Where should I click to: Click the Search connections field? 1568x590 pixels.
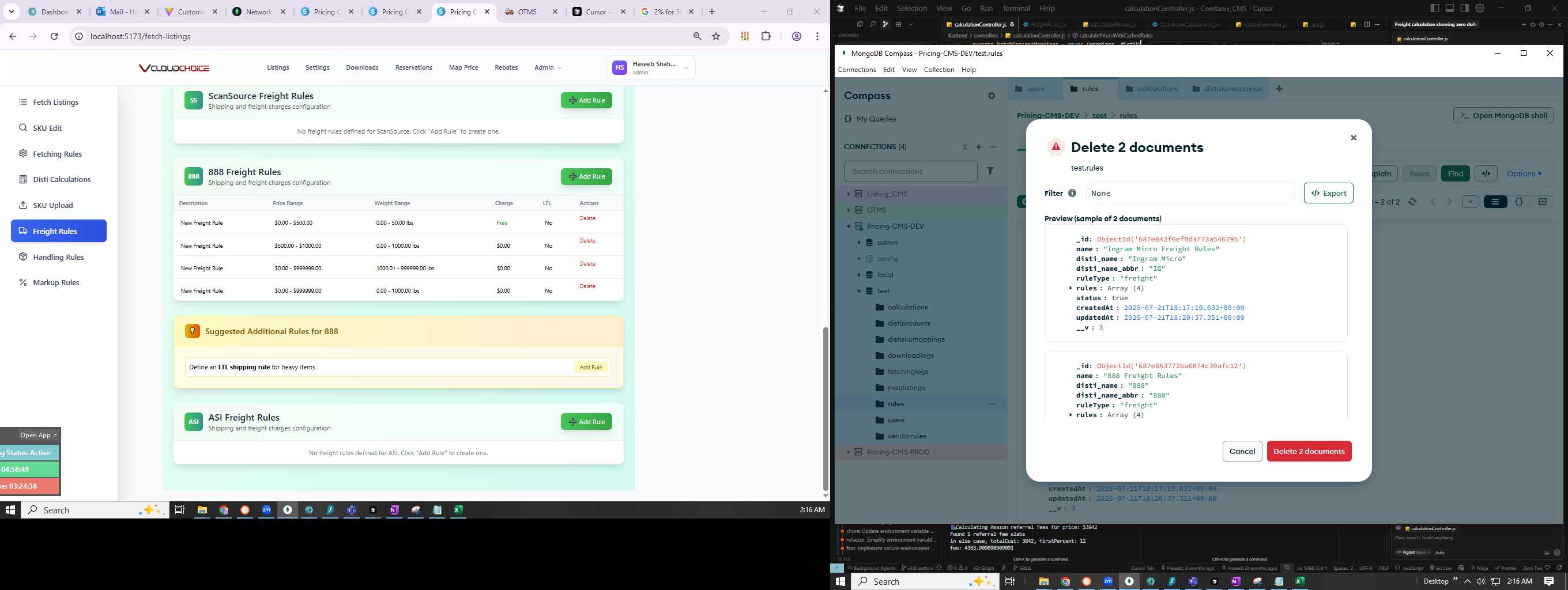[910, 172]
